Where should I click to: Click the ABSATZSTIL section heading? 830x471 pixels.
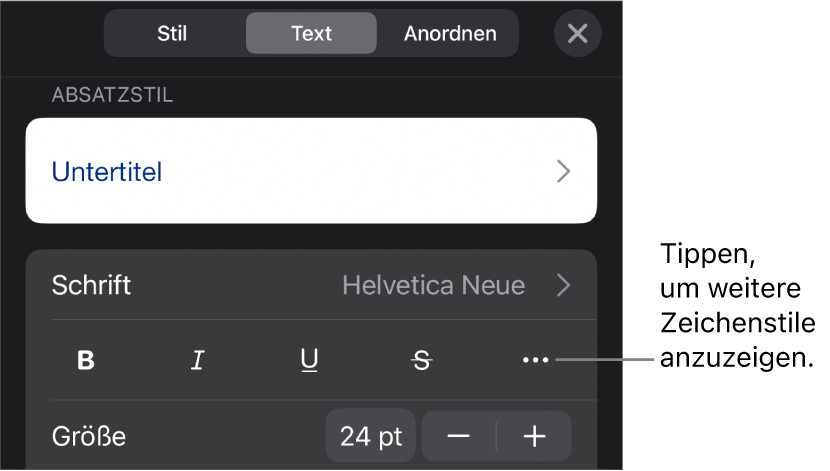click(112, 96)
